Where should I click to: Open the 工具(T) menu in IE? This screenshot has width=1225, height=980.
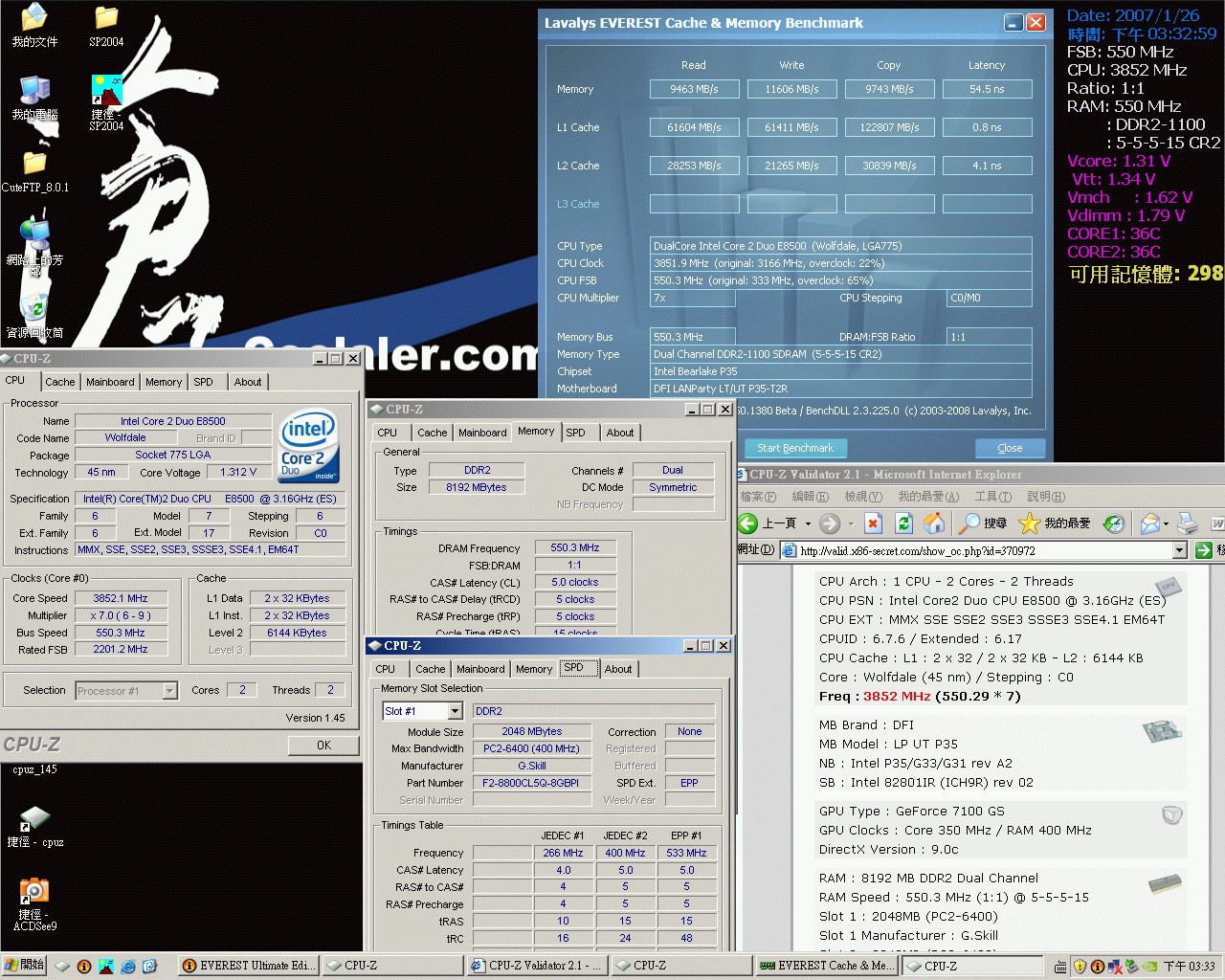[x=993, y=497]
